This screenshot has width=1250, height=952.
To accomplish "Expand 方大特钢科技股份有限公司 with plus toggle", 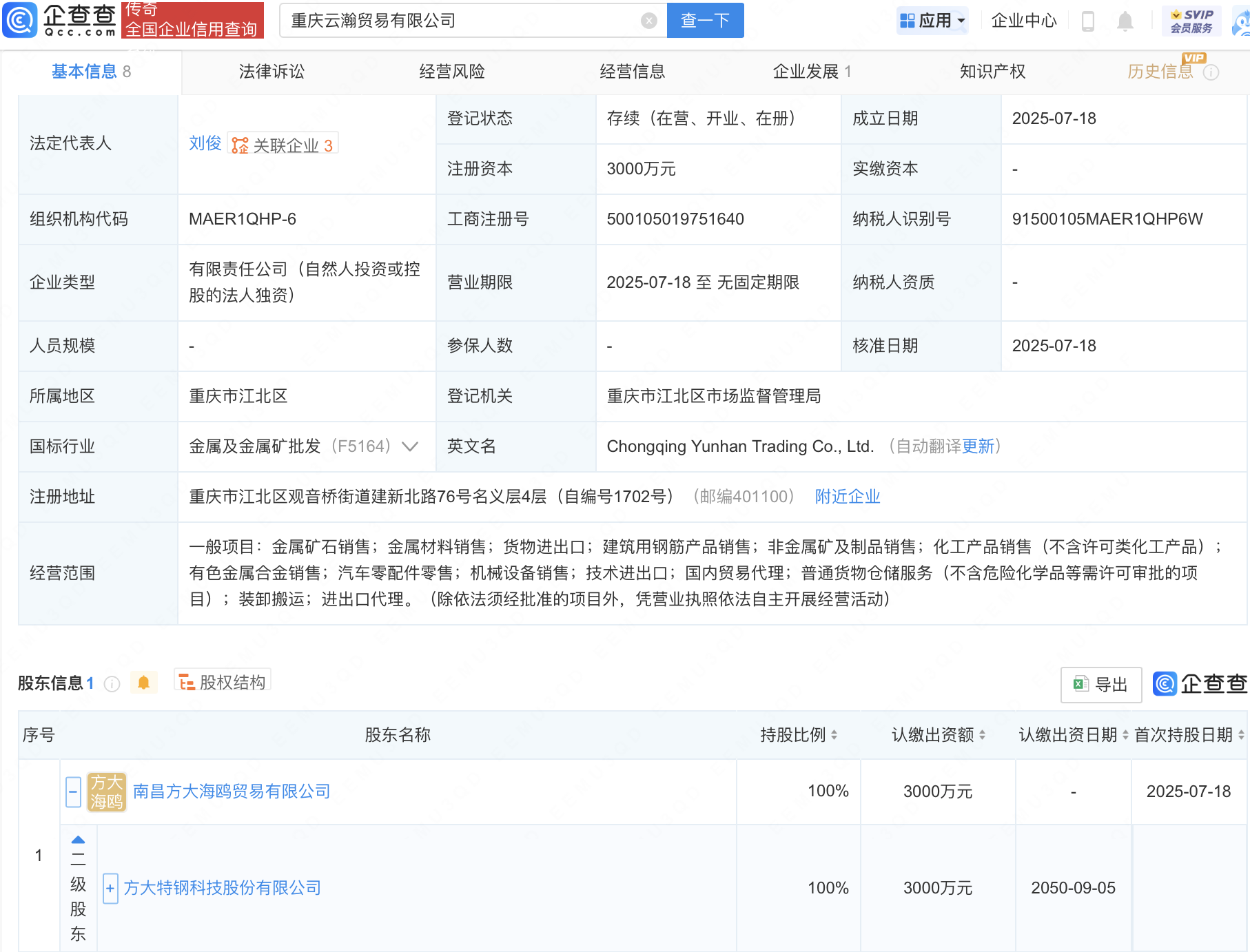I will (x=110, y=888).
